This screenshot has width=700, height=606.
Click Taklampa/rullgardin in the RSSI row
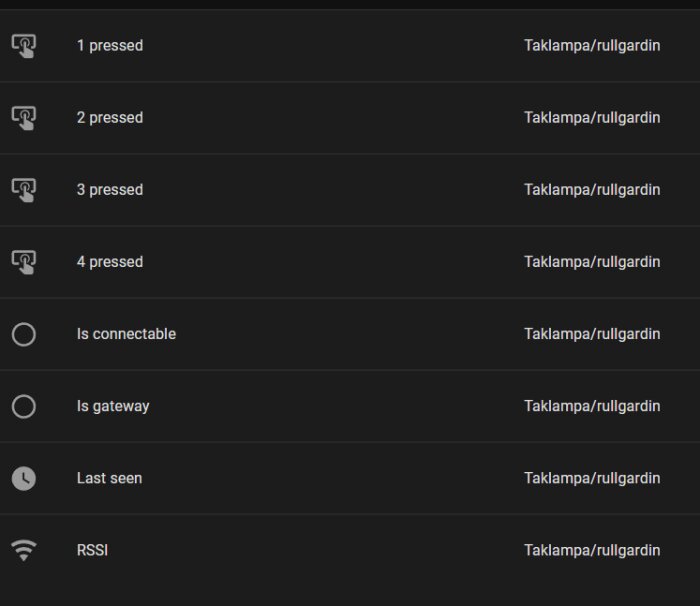point(592,551)
